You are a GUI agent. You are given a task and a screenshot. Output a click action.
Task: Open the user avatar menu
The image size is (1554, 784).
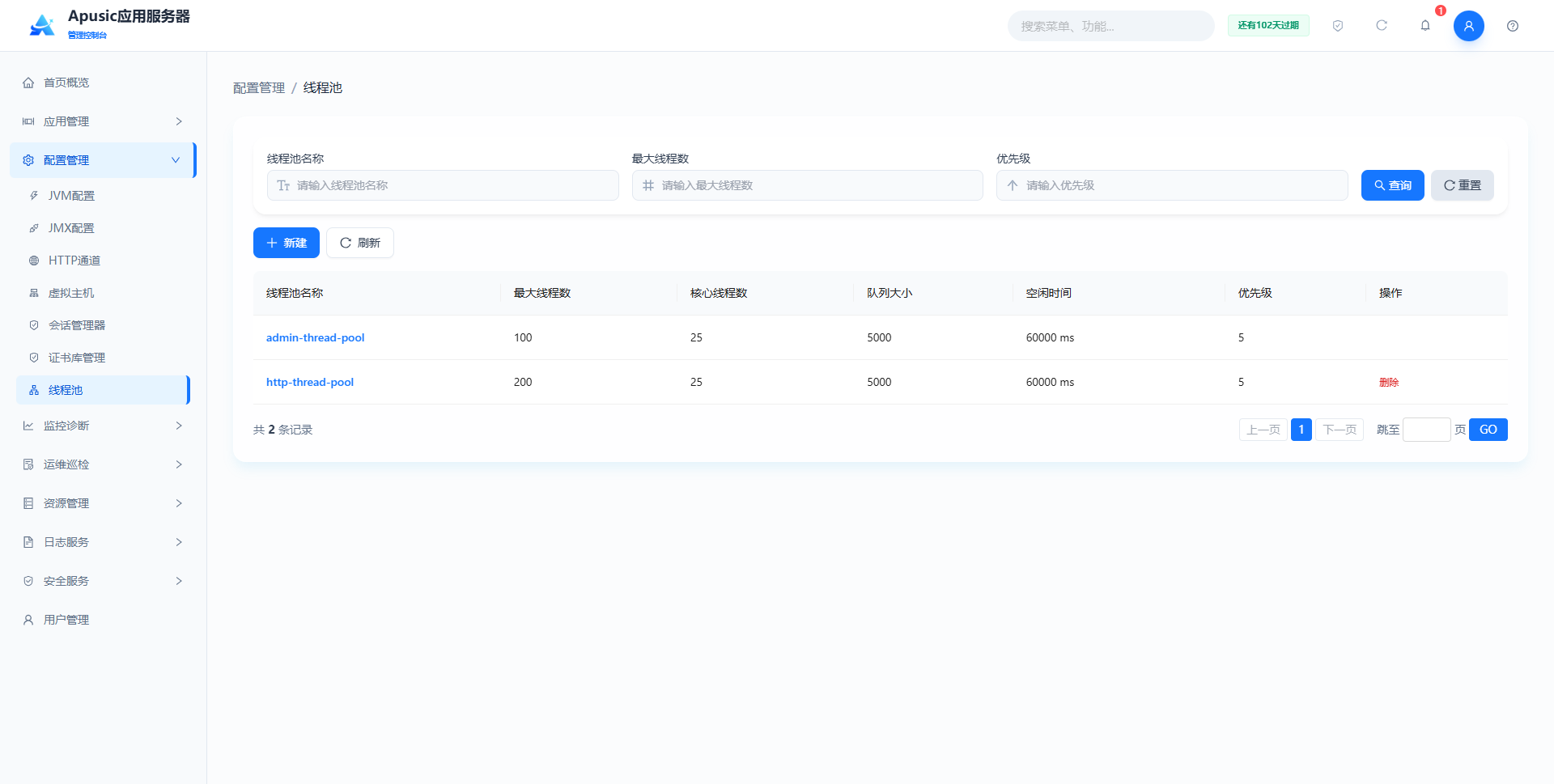pos(1469,26)
